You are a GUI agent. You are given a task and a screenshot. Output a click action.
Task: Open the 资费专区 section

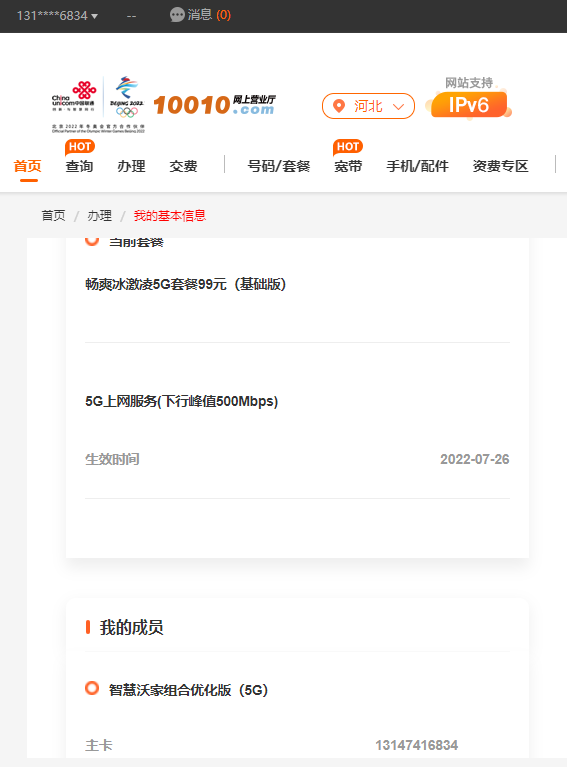point(500,166)
